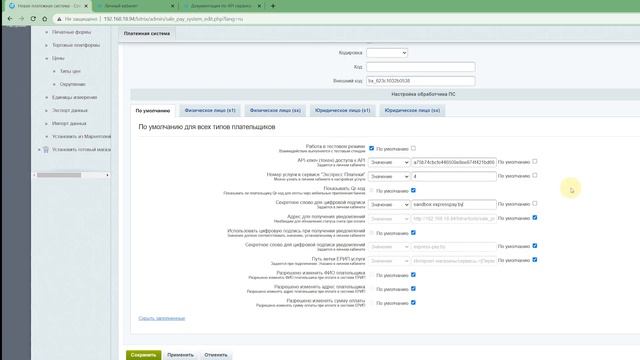This screenshot has width=640, height=360.
Task: Click the sidebar scrollbar right arrow
Action: [x=107, y=175]
